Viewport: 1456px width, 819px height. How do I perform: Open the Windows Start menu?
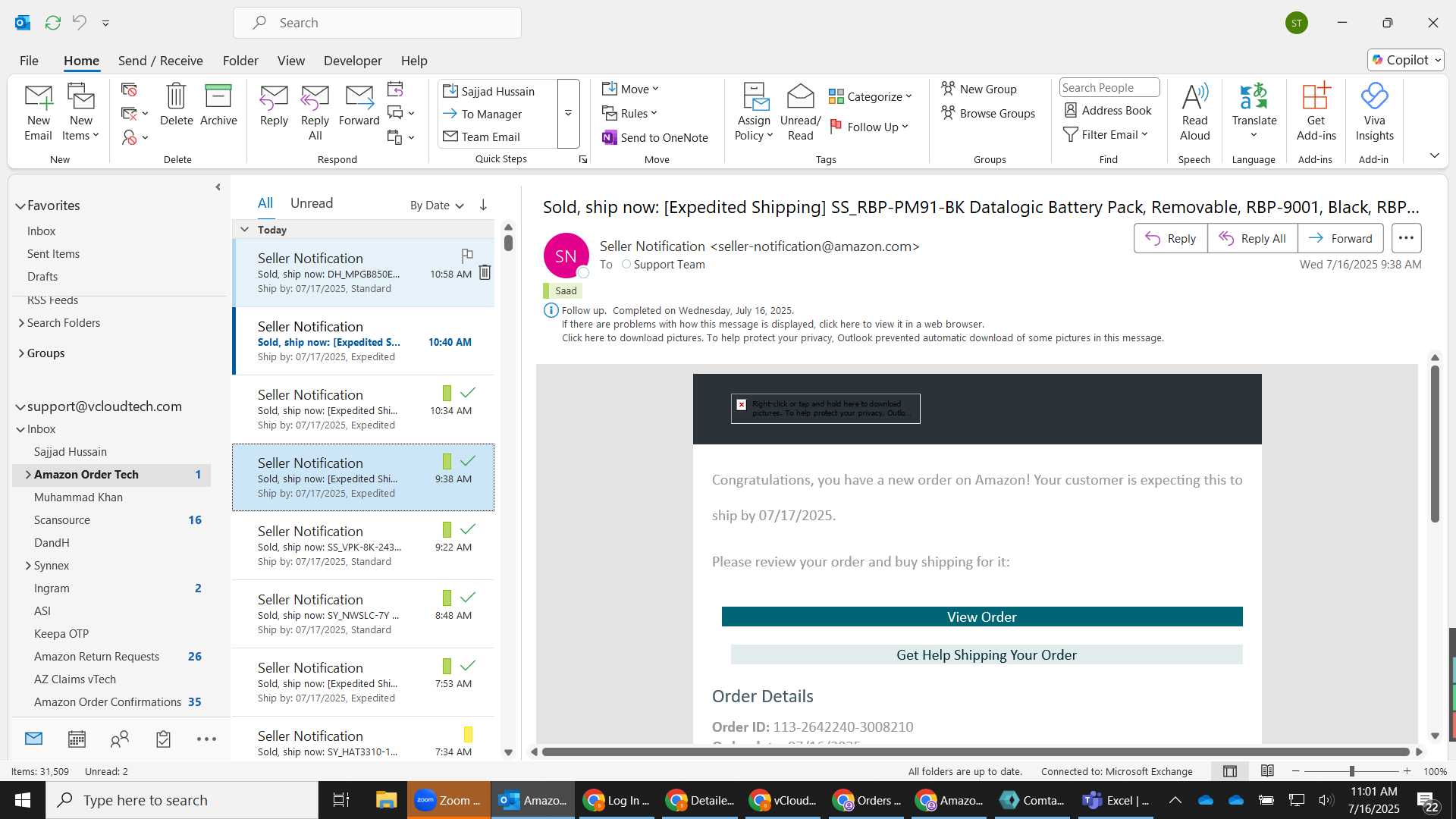click(23, 800)
